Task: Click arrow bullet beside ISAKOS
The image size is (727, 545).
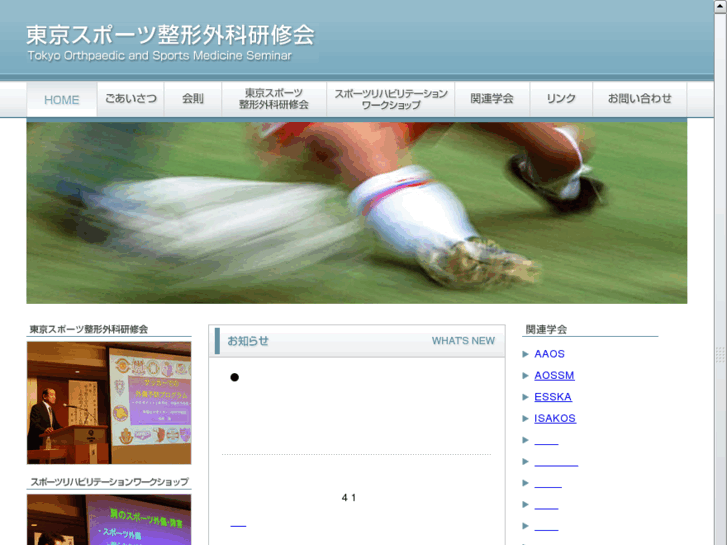Action: click(525, 418)
